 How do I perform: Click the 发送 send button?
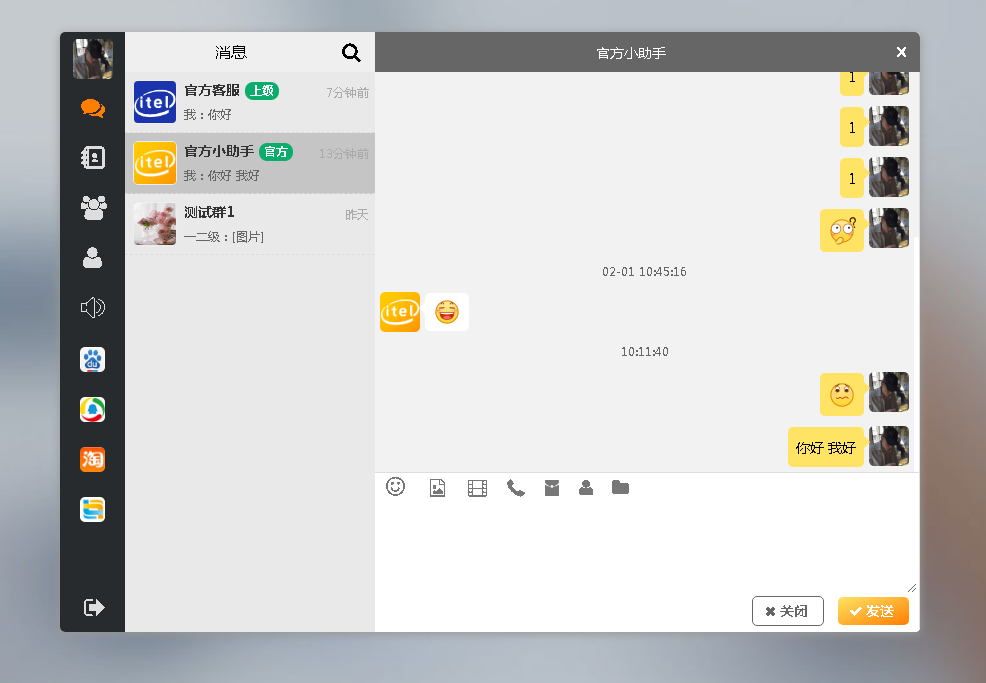pos(873,611)
